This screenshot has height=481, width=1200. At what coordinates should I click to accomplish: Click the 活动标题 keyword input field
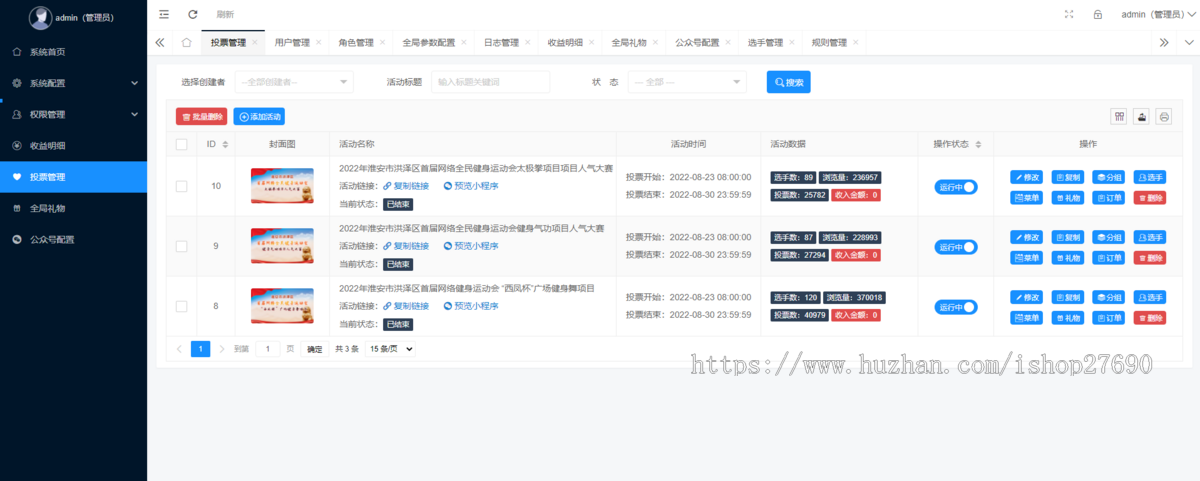pos(490,82)
